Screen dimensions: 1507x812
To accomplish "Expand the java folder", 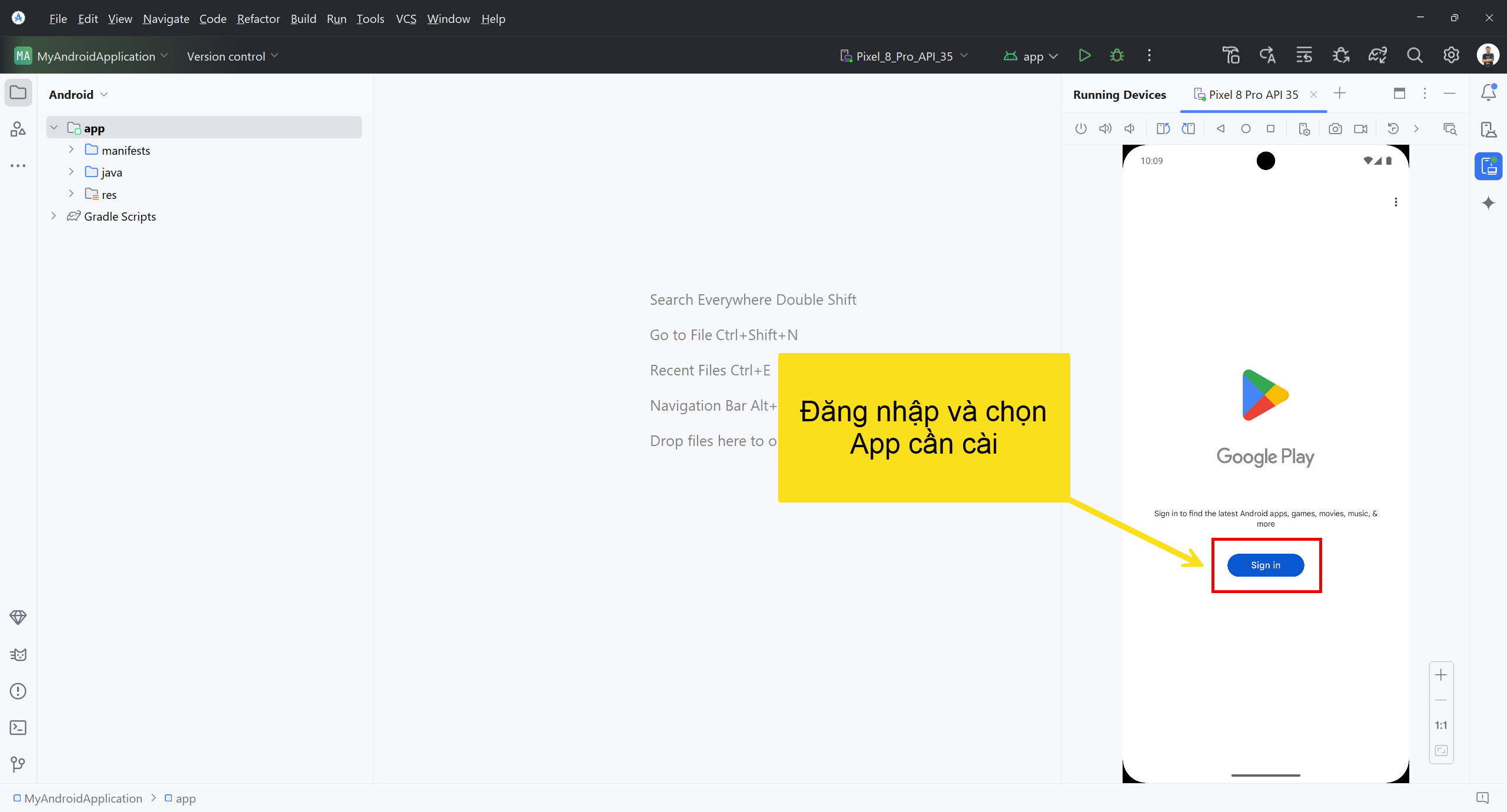I will (71, 172).
